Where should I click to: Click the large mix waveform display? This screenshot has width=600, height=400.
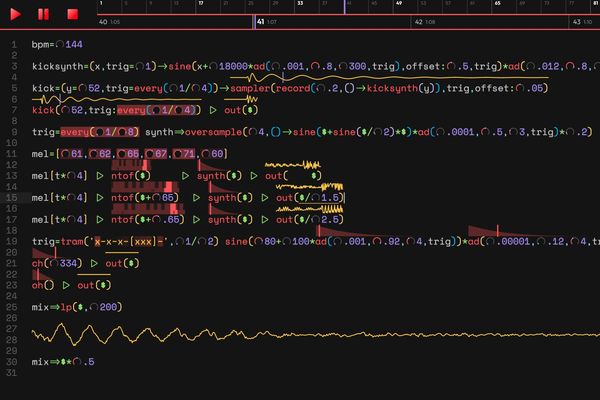click(x=316, y=335)
